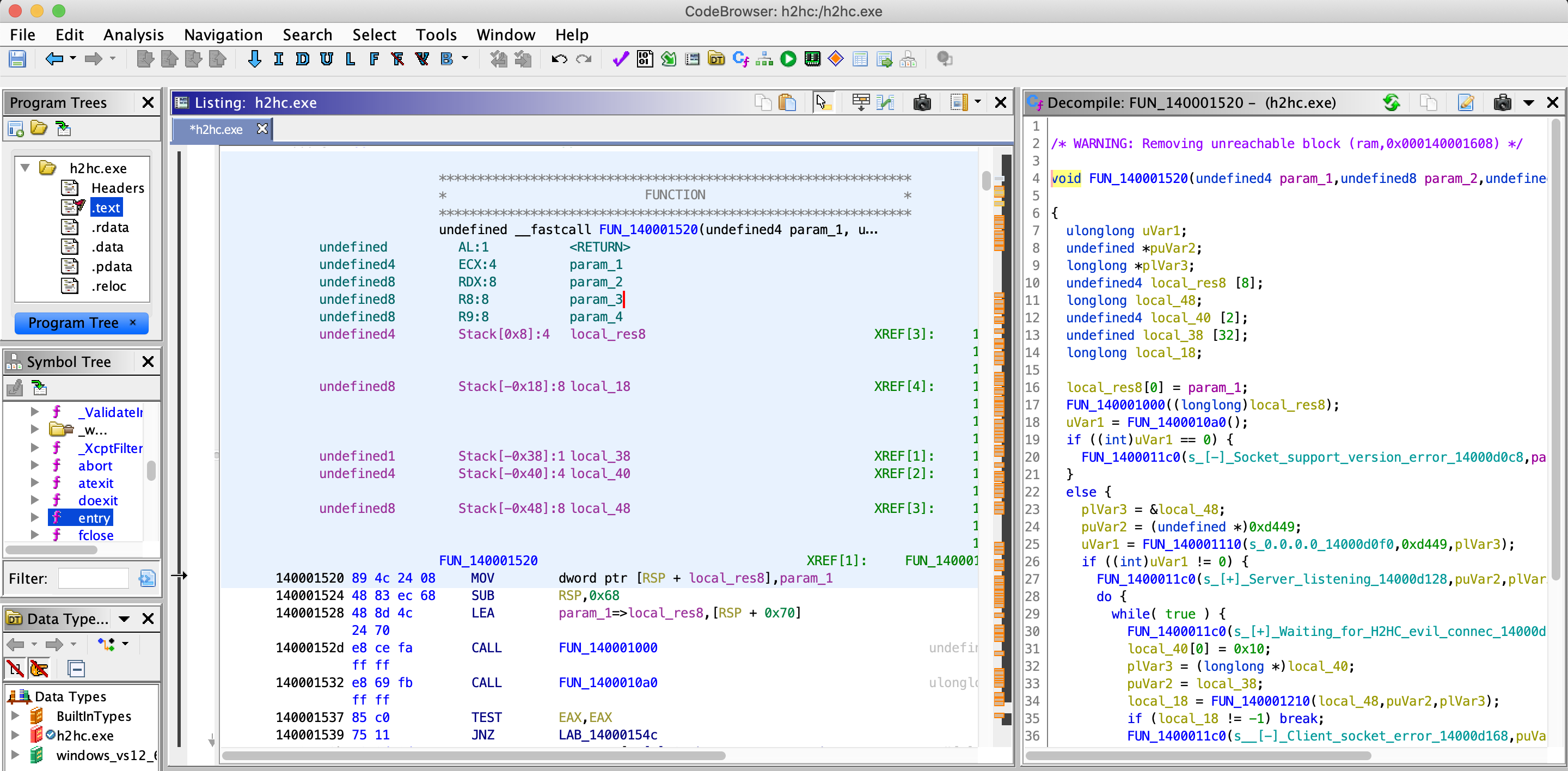Select the doexit function in Symbol Tree
The height and width of the screenshot is (771, 1568).
[x=98, y=500]
